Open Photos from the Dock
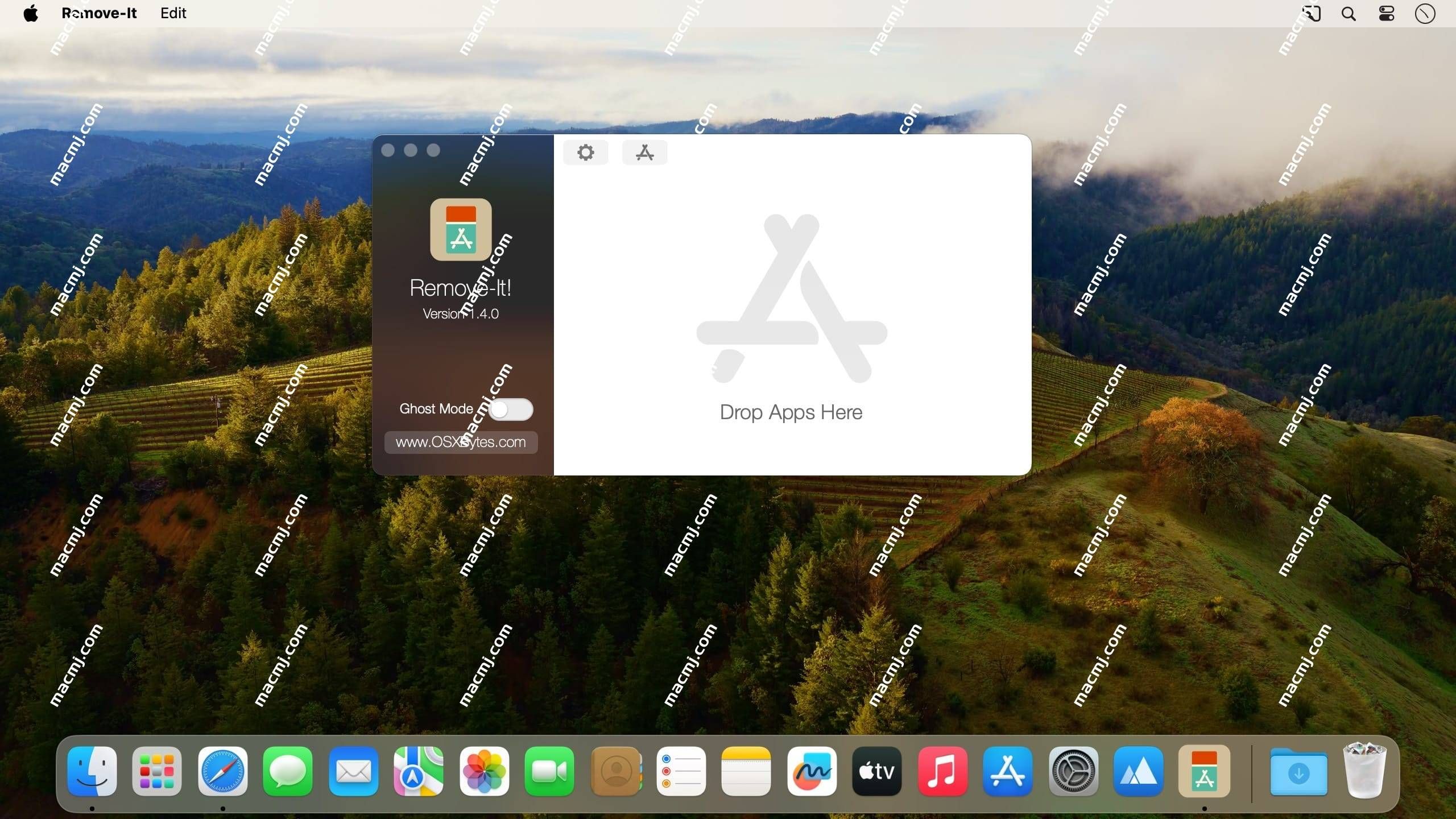The height and width of the screenshot is (819, 1456). [x=485, y=771]
